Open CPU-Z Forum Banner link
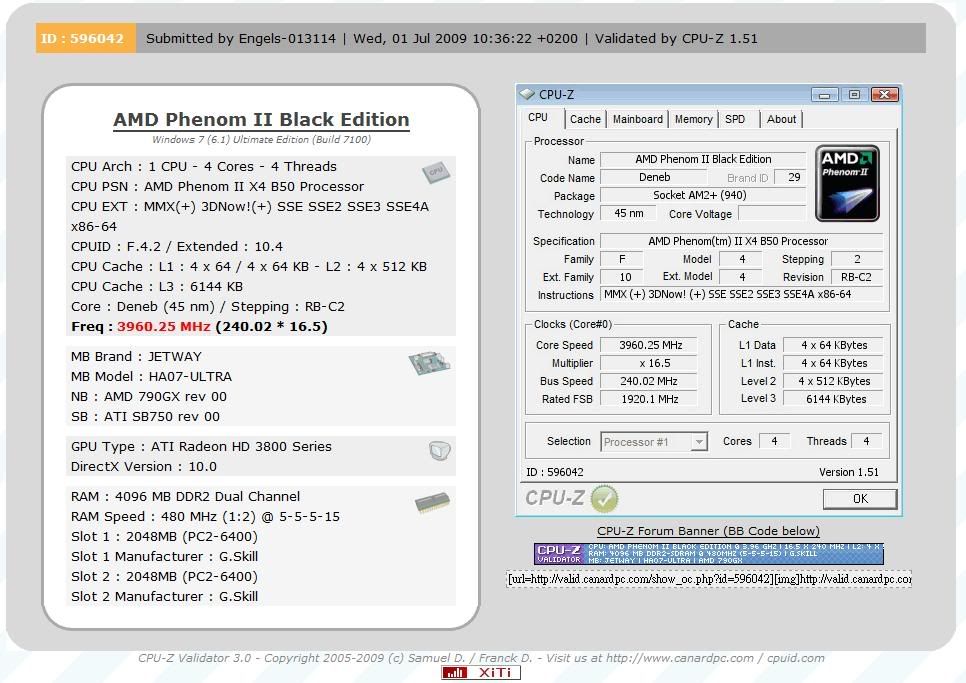The height and width of the screenshot is (683, 966). point(708,531)
